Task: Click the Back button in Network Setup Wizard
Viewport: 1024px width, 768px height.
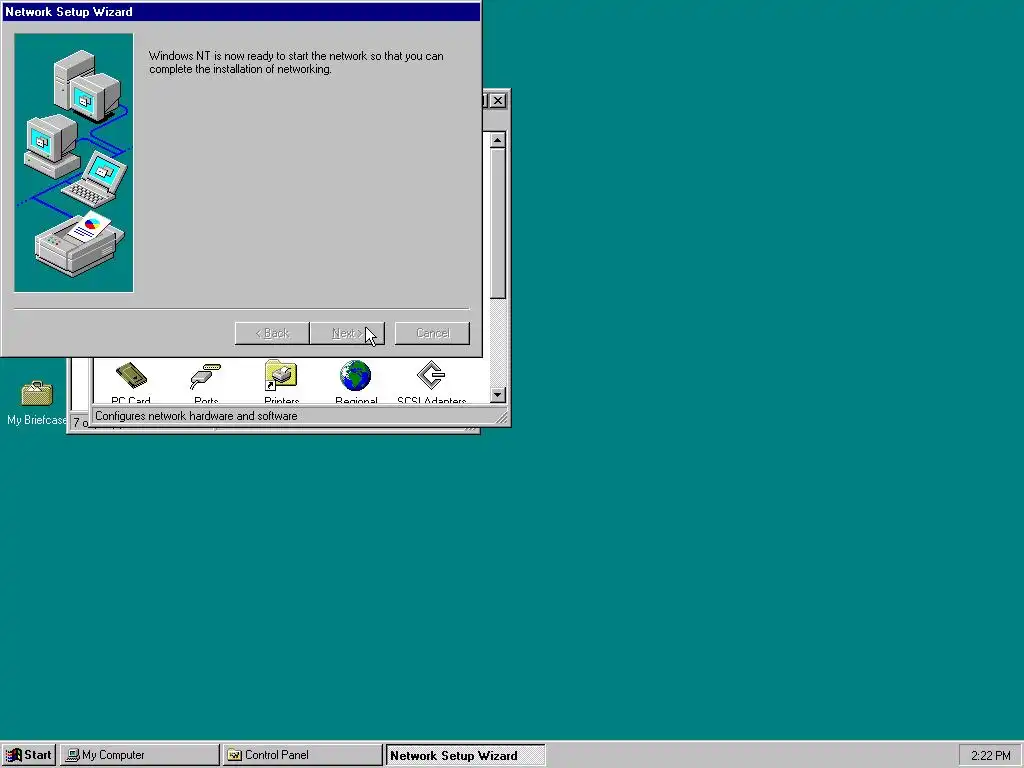Action: 272,333
